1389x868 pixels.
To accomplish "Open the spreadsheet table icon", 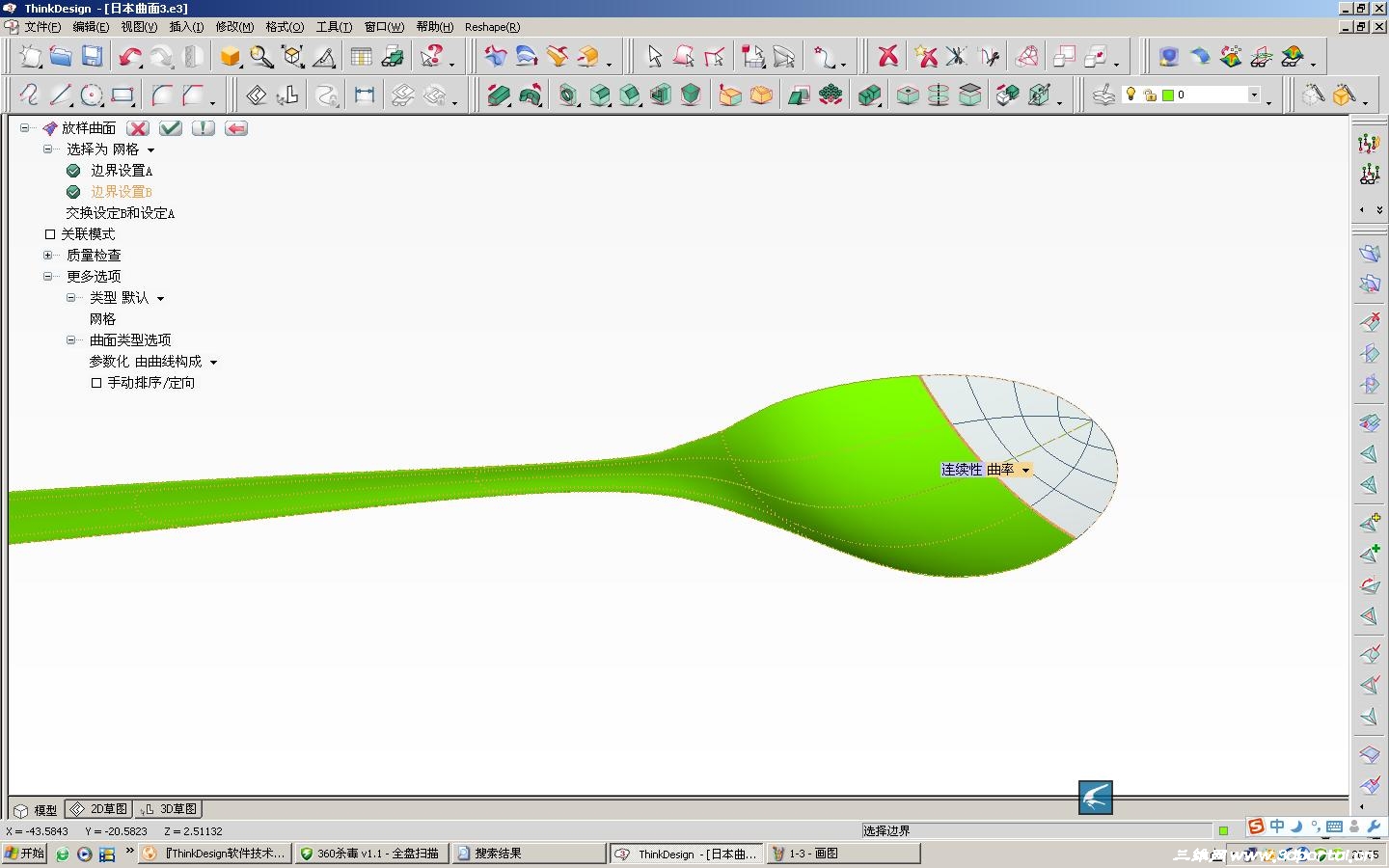I will pos(361,57).
